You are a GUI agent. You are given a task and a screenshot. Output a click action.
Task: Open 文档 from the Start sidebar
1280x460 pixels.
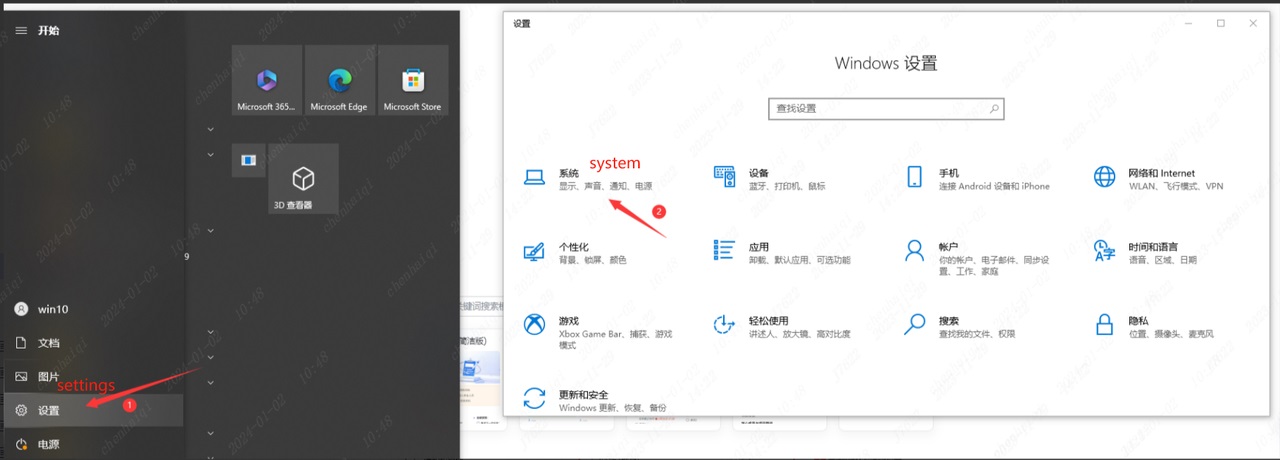[92, 343]
